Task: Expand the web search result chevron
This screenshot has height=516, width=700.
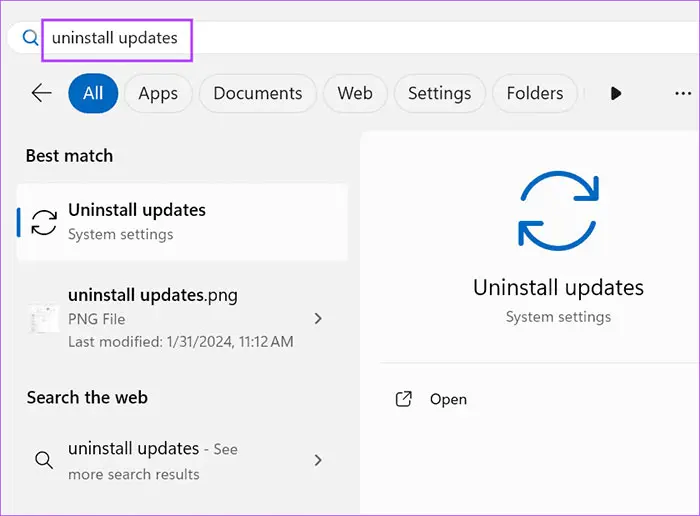Action: tap(318, 460)
